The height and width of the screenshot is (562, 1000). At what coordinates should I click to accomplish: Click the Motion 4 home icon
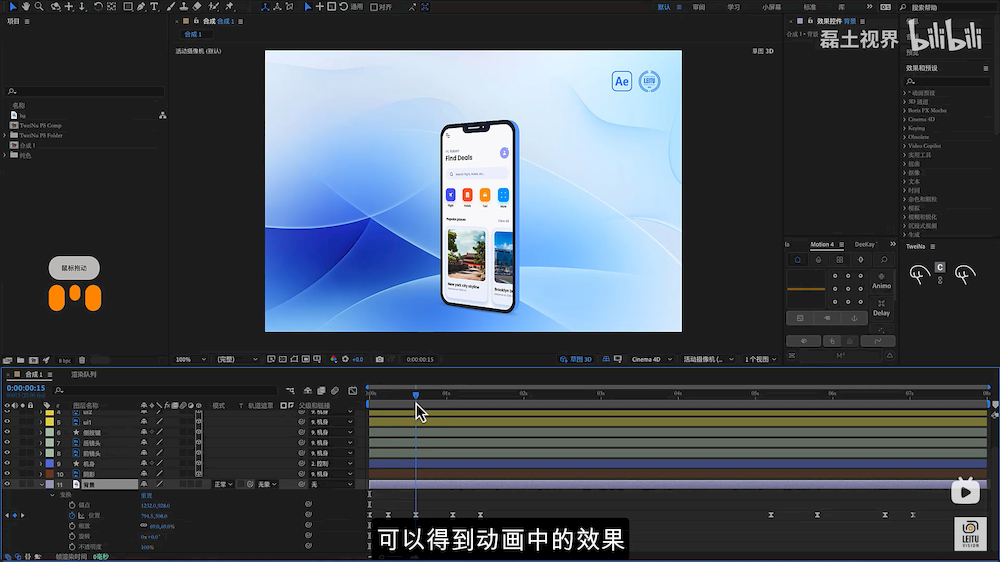coord(797,260)
